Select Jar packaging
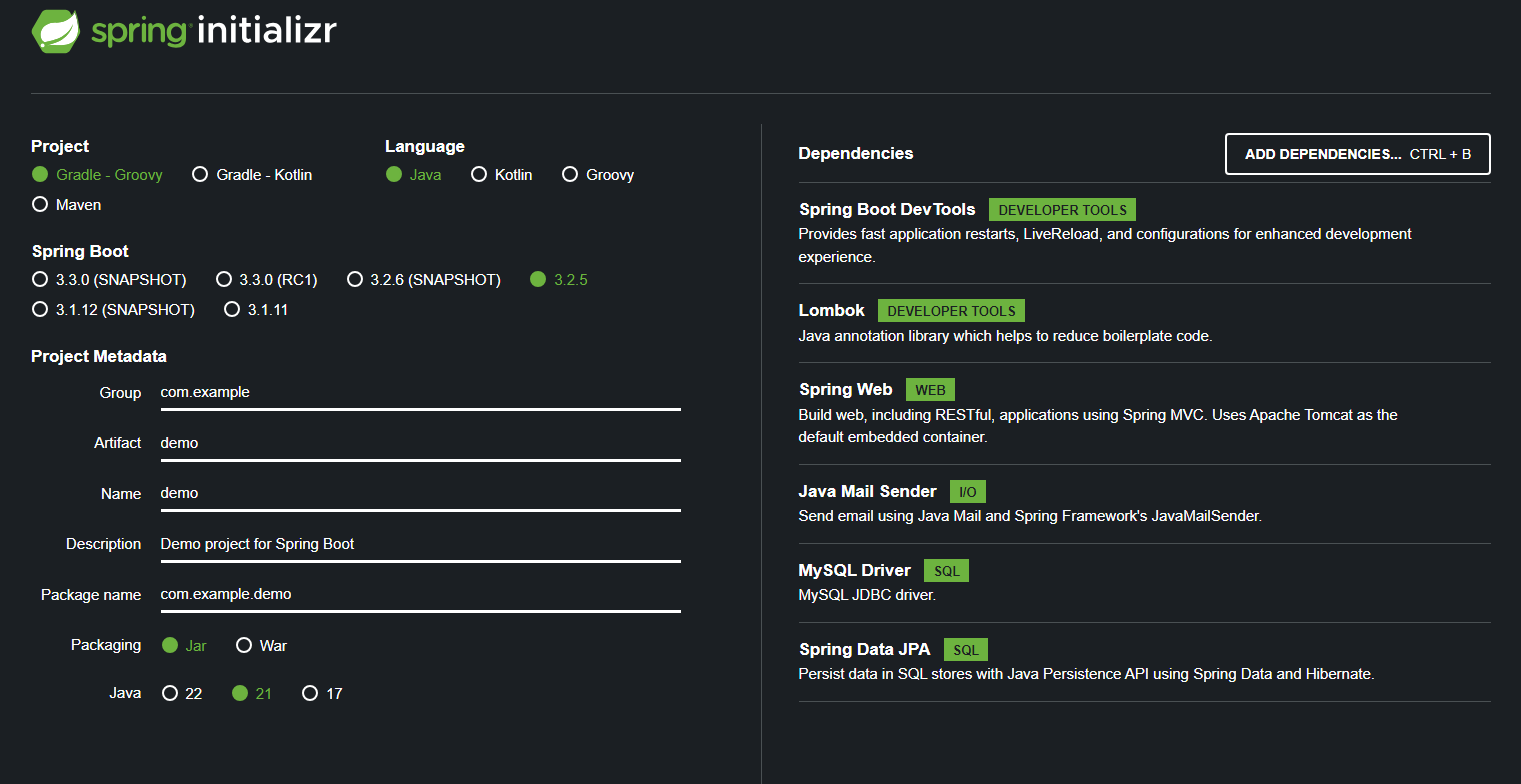The width and height of the screenshot is (1521, 784). [184, 645]
